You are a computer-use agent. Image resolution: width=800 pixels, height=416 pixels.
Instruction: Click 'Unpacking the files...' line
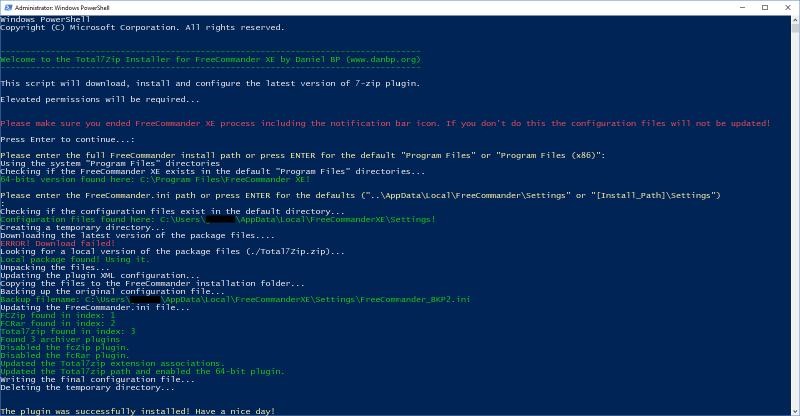click(55, 267)
